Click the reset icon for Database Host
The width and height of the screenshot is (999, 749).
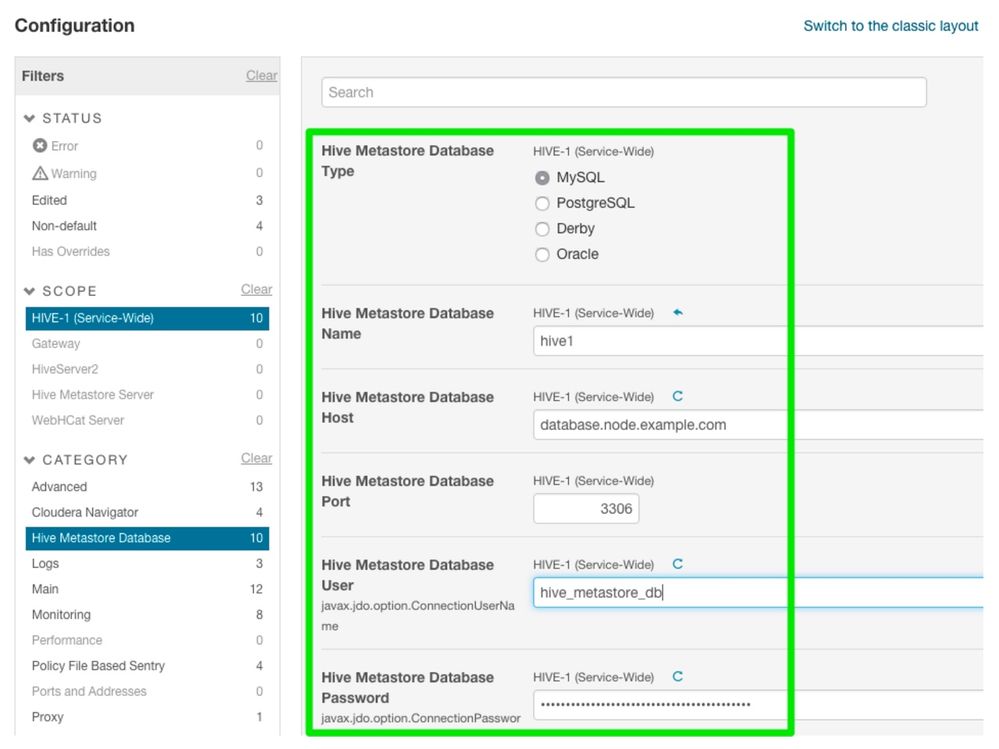677,397
